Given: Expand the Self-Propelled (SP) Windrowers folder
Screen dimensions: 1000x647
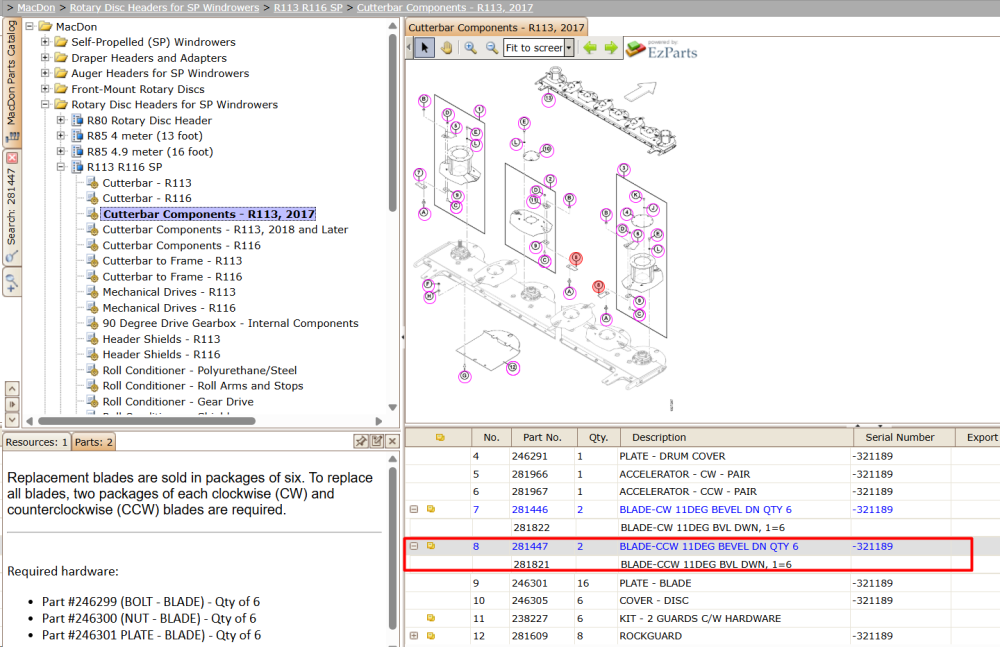Looking at the screenshot, I should click(x=45, y=42).
